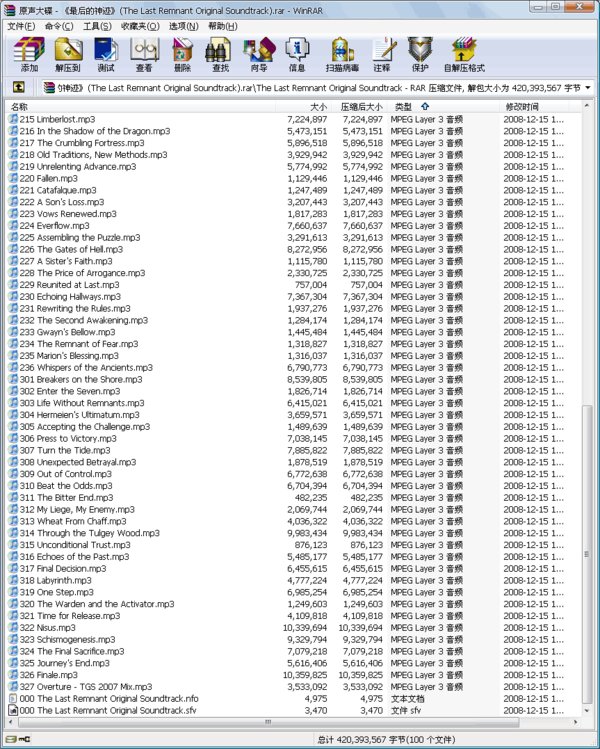The width and height of the screenshot is (600, 749).
Task: Click the horizontal scrollbar left arrow
Action: click(x=11, y=722)
